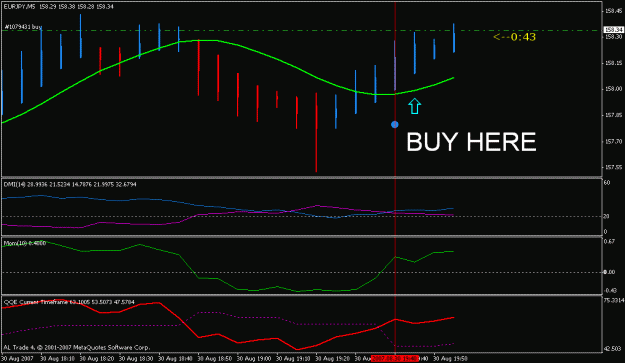This screenshot has width=625, height=363.
Task: Click the 158.45 price axis label
Action: click(x=613, y=11)
